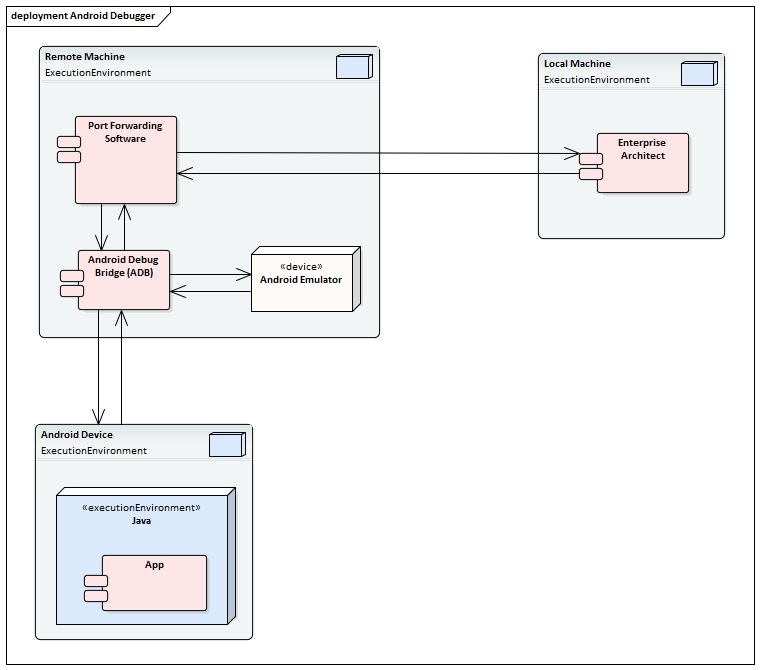Click the Port Forwarding Software component's port icon

point(68,149)
